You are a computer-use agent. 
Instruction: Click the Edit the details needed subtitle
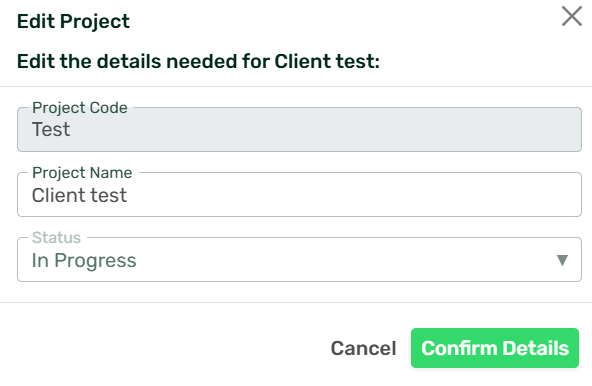tap(198, 61)
